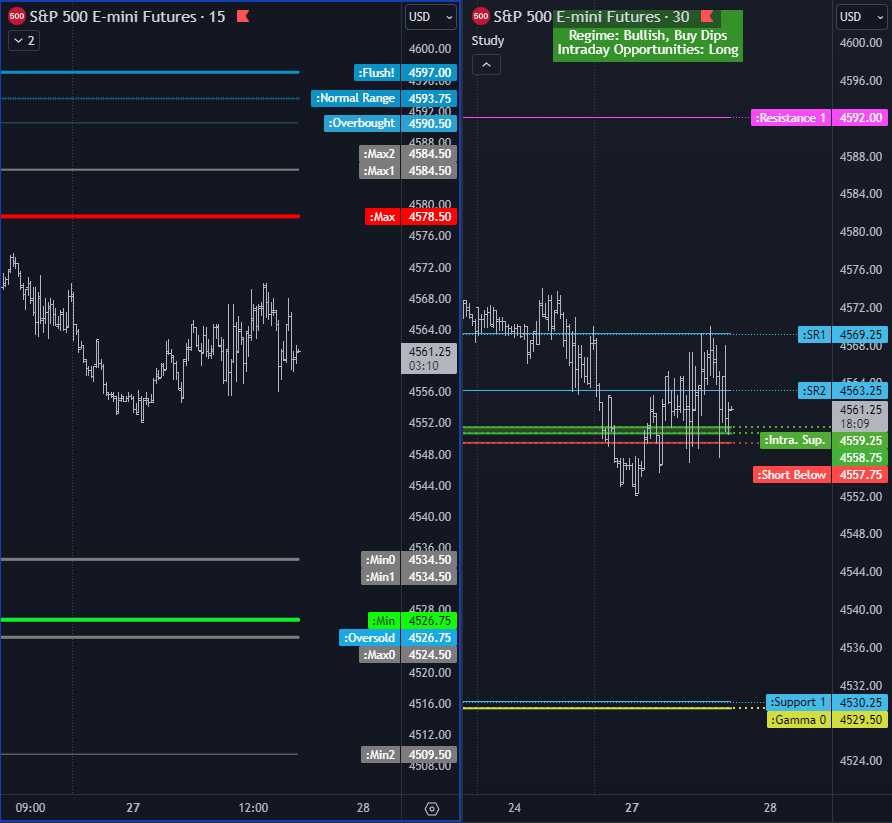The image size is (892, 823).
Task: Click the :Intra. Sup. green label
Action: (795, 440)
